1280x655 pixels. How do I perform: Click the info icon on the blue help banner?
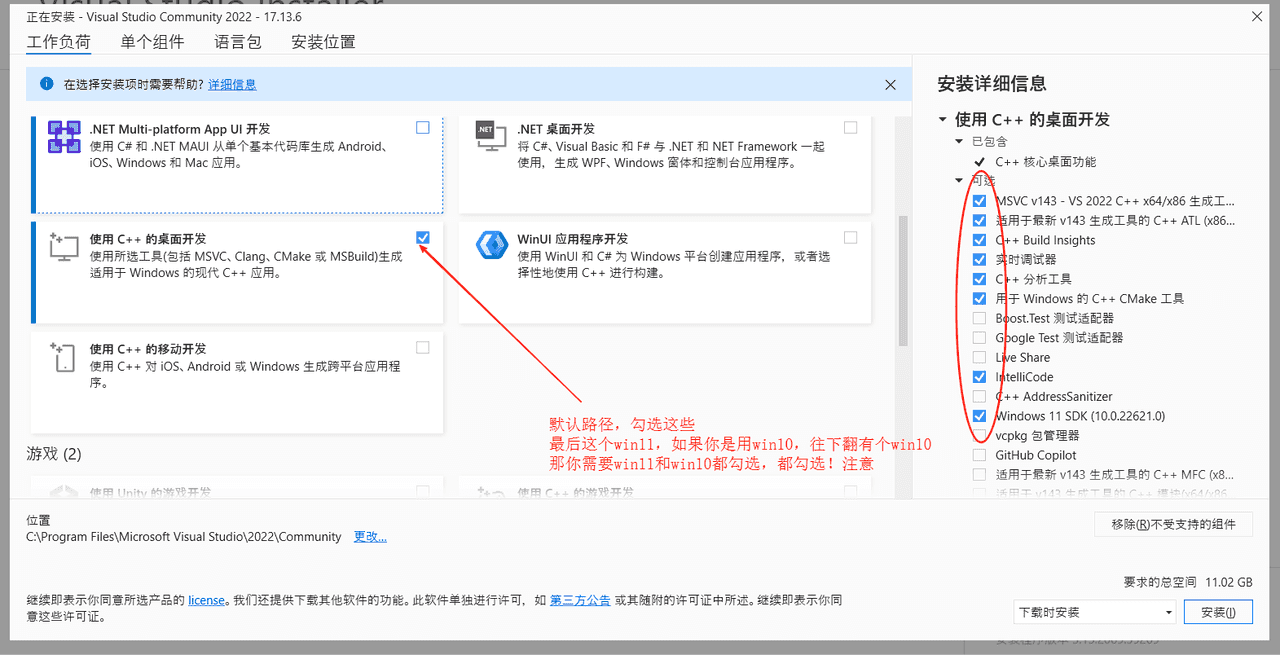[46, 85]
